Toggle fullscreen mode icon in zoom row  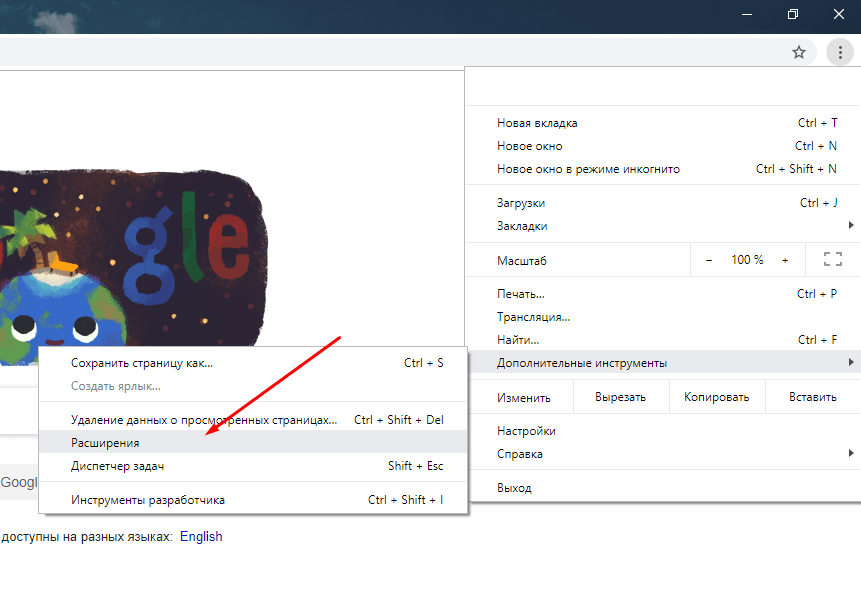click(x=832, y=259)
